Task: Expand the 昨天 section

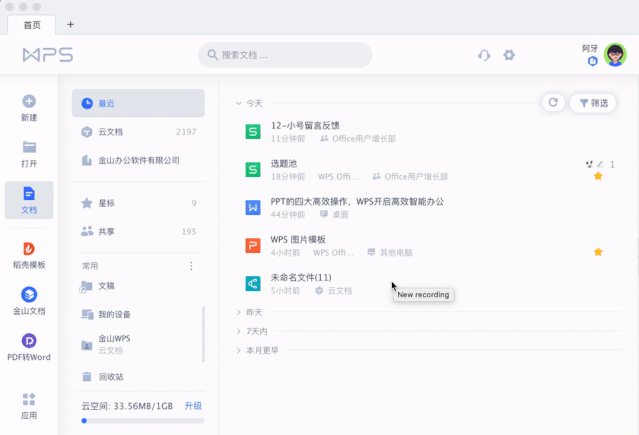Action: pyautogui.click(x=239, y=312)
